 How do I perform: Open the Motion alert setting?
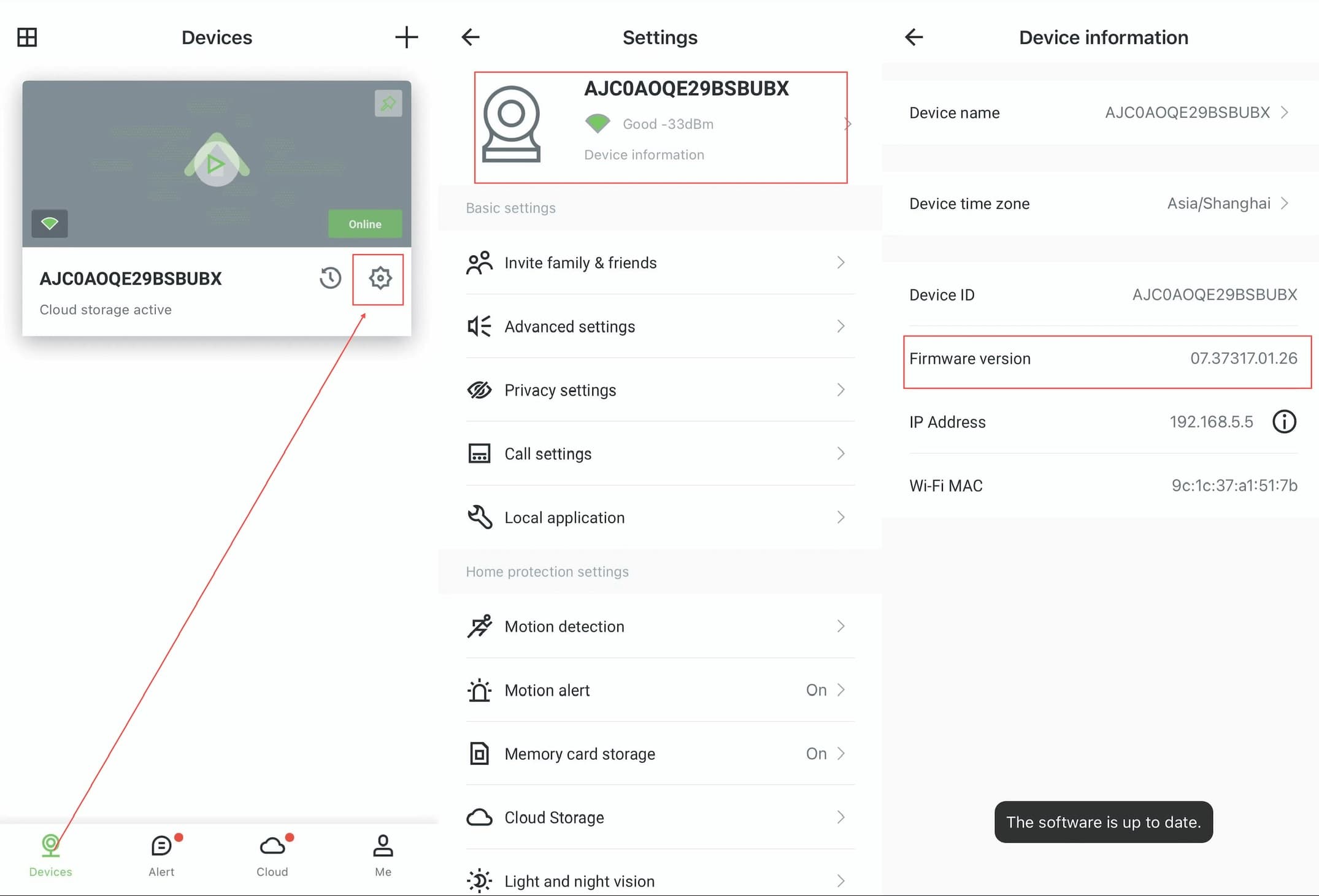pos(661,690)
